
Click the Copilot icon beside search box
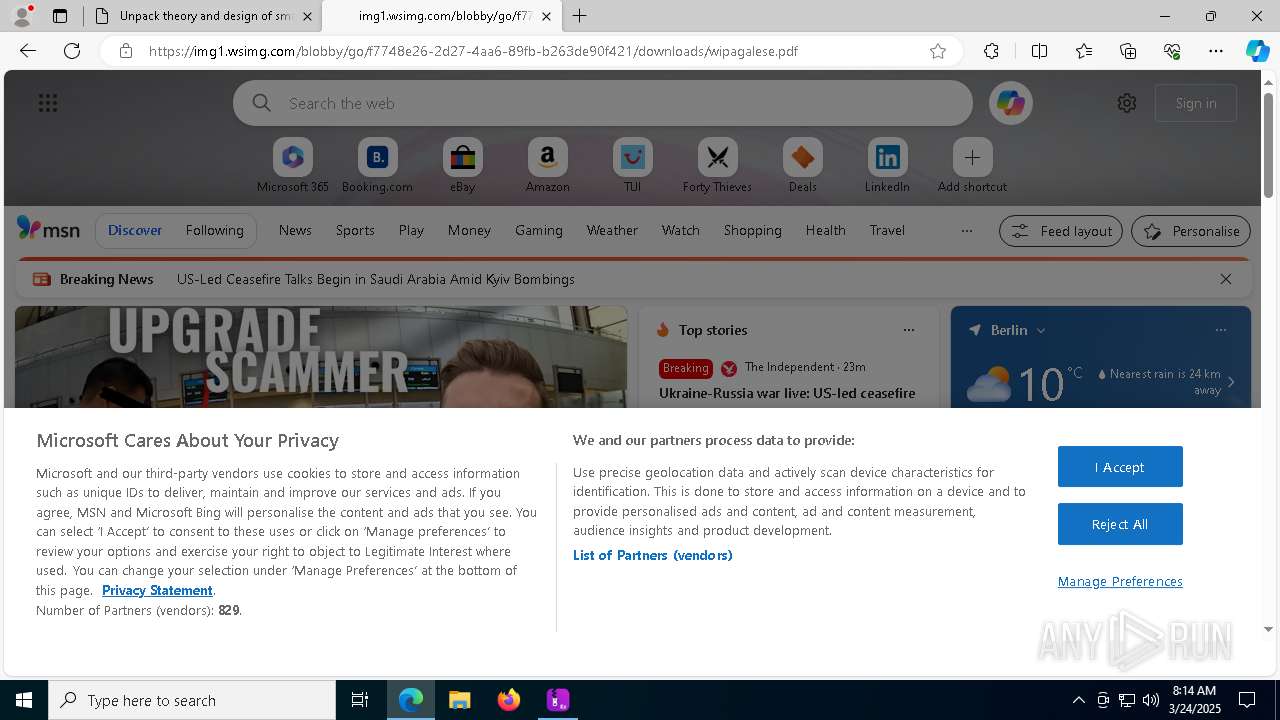[1011, 103]
